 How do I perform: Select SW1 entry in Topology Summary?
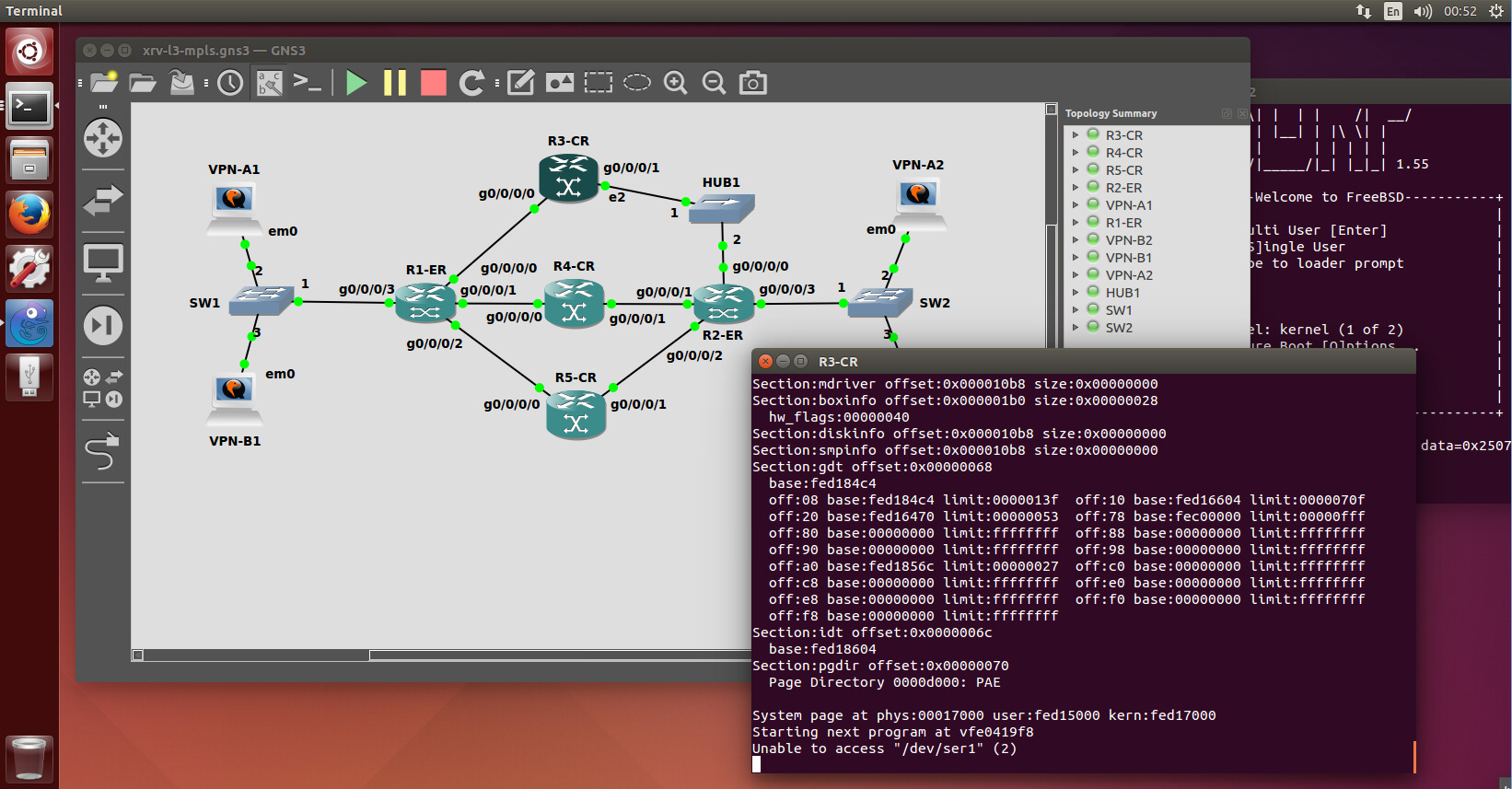pos(1119,310)
